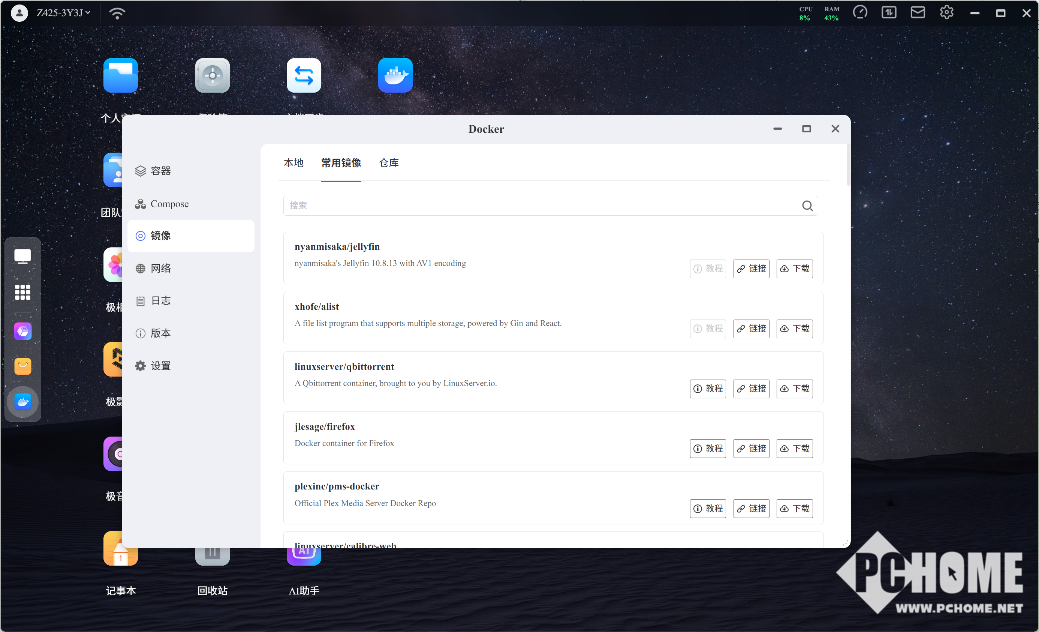Expand the Z425-3Y3J user dropdown
This screenshot has height=632, width=1039.
[x=62, y=13]
